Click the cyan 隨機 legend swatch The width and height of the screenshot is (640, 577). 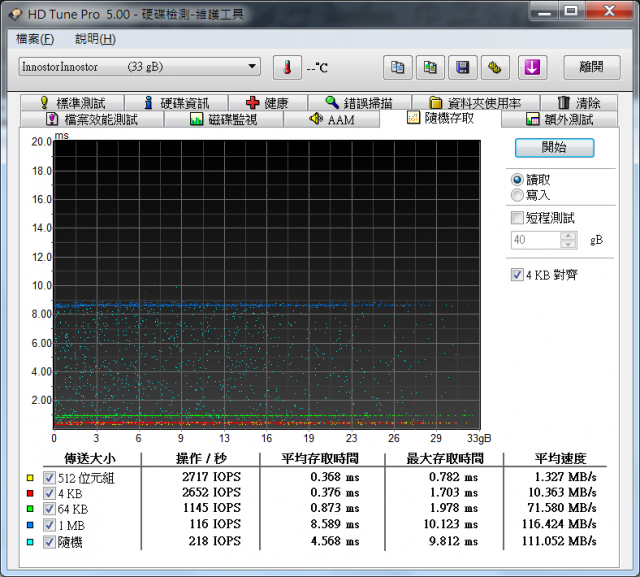(30, 542)
